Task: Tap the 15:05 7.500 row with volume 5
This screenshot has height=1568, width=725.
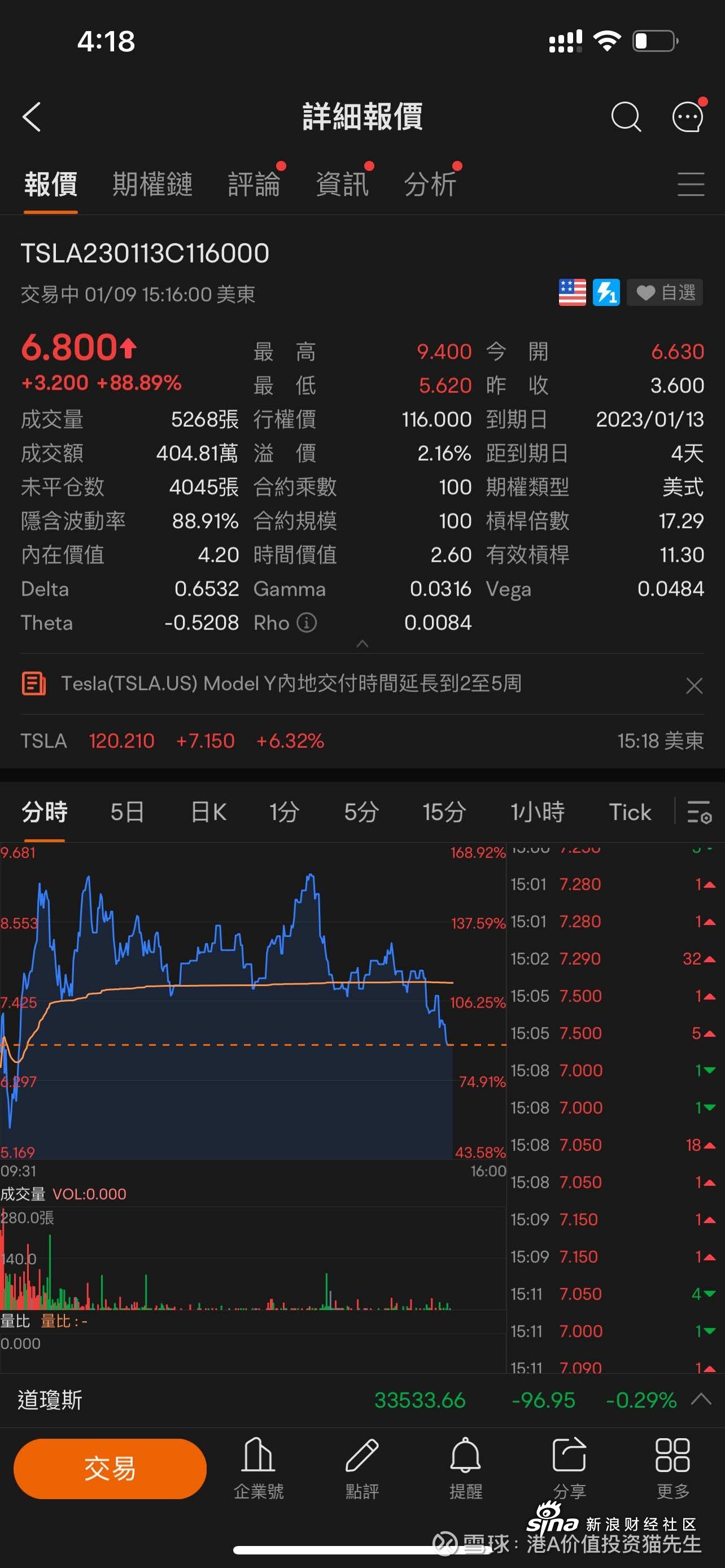Action: point(614,1033)
